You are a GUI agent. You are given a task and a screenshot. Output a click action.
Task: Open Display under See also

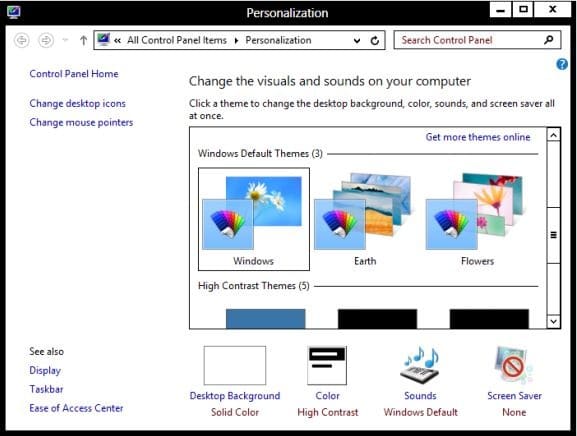(45, 370)
